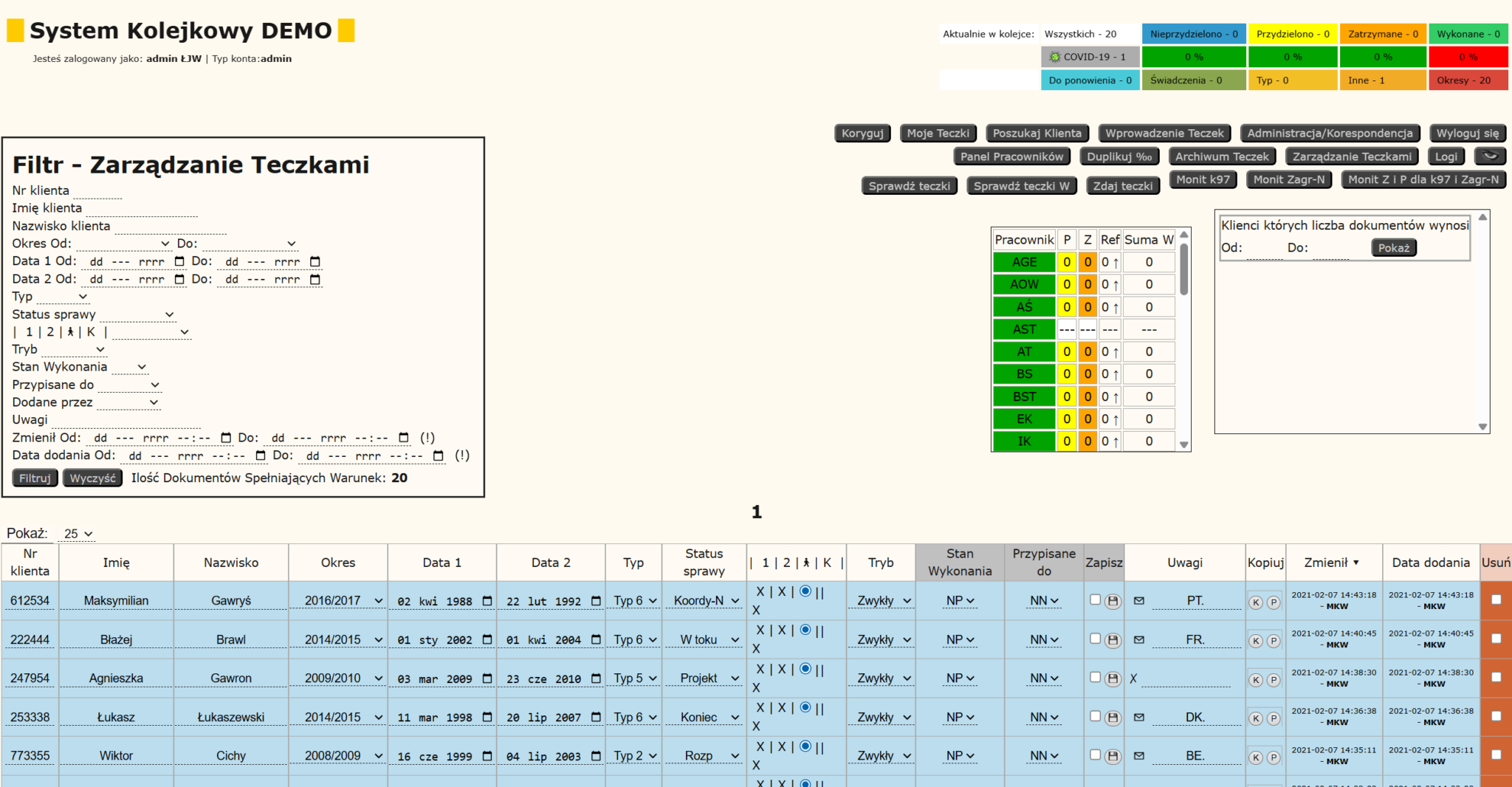Click the COVID-19 virus icon in queue status
The width and height of the screenshot is (1512, 787).
[x=1055, y=57]
